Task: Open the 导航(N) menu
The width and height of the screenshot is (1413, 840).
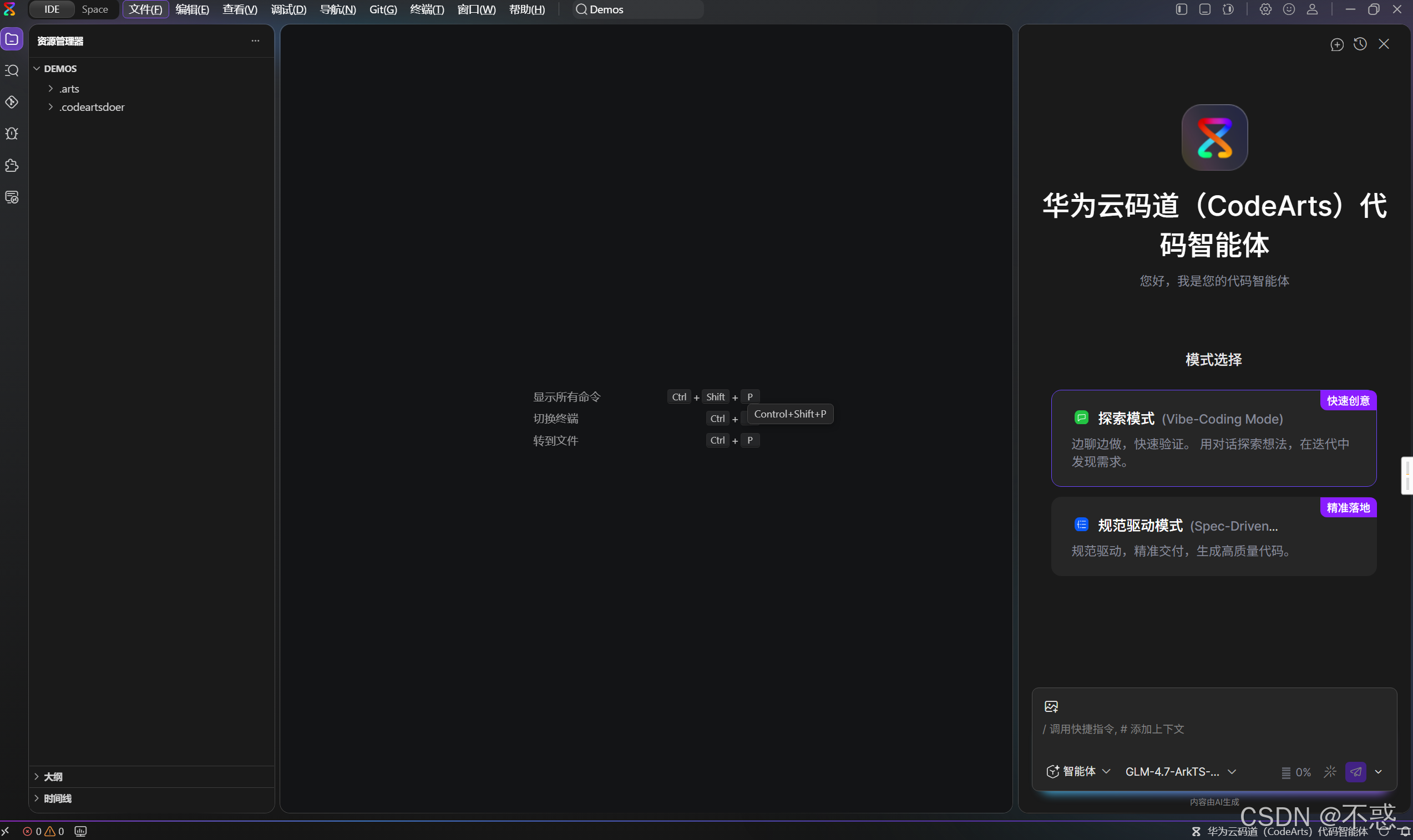Action: (x=337, y=9)
